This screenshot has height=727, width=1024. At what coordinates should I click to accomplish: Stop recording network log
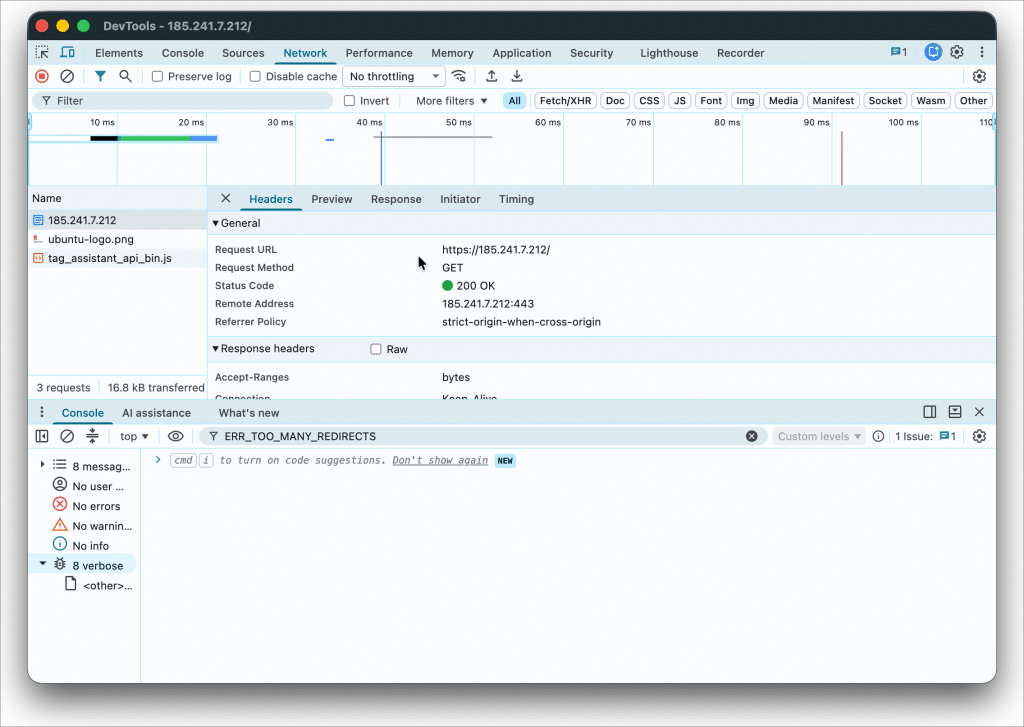click(x=42, y=76)
